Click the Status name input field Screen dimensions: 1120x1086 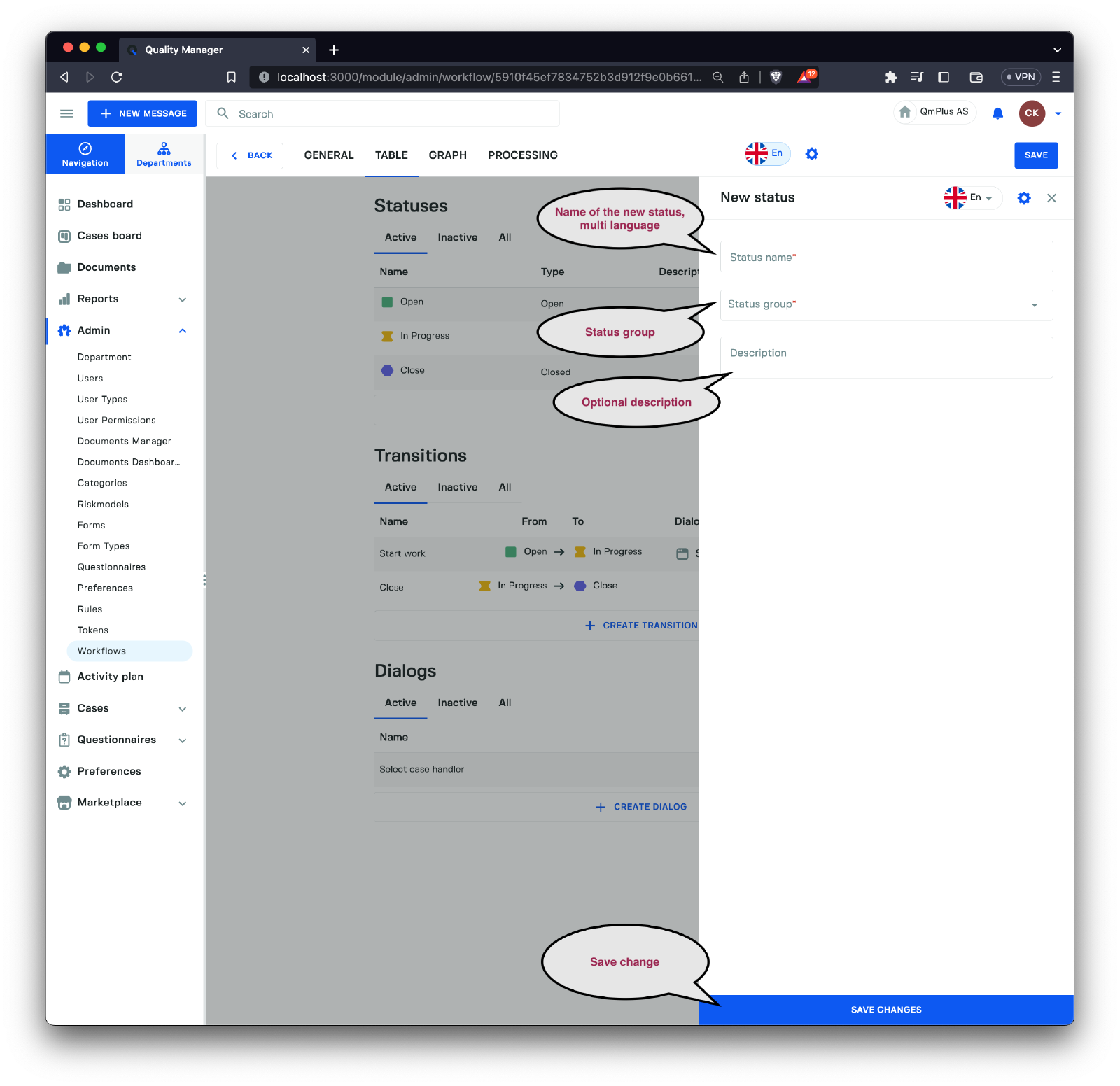(x=885, y=257)
